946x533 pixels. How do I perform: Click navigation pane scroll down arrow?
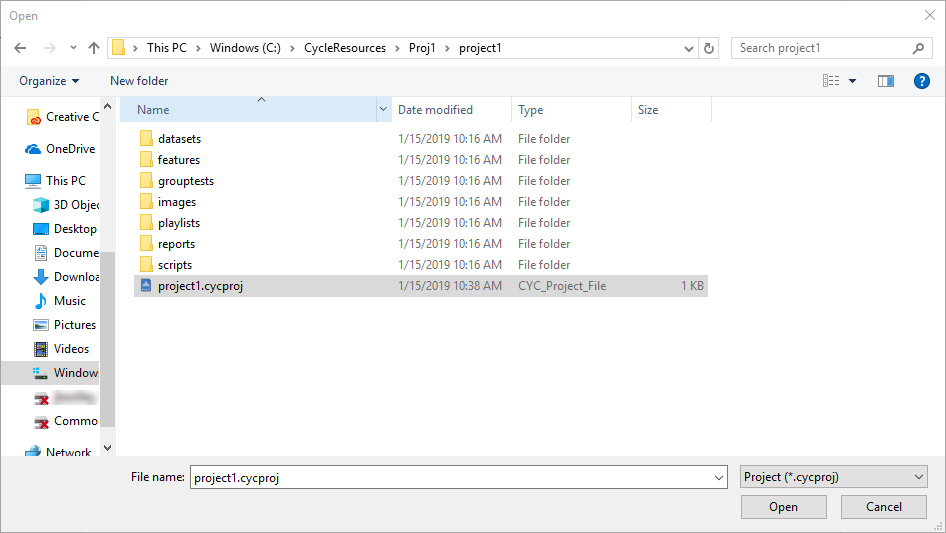click(107, 448)
